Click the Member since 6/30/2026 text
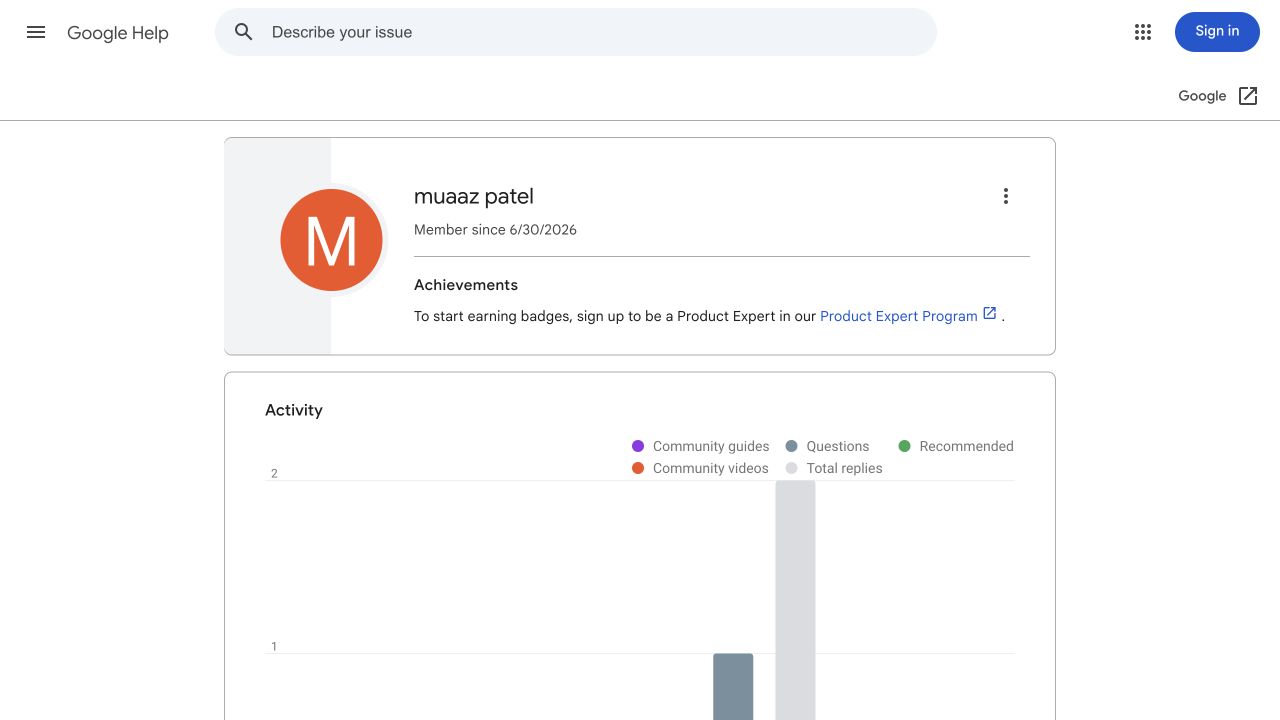The width and height of the screenshot is (1280, 720). [495, 230]
